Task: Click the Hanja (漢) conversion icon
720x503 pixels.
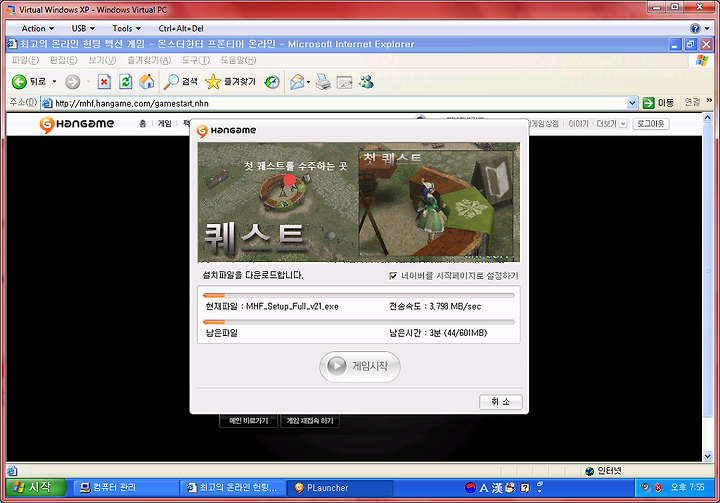Action: click(x=497, y=488)
